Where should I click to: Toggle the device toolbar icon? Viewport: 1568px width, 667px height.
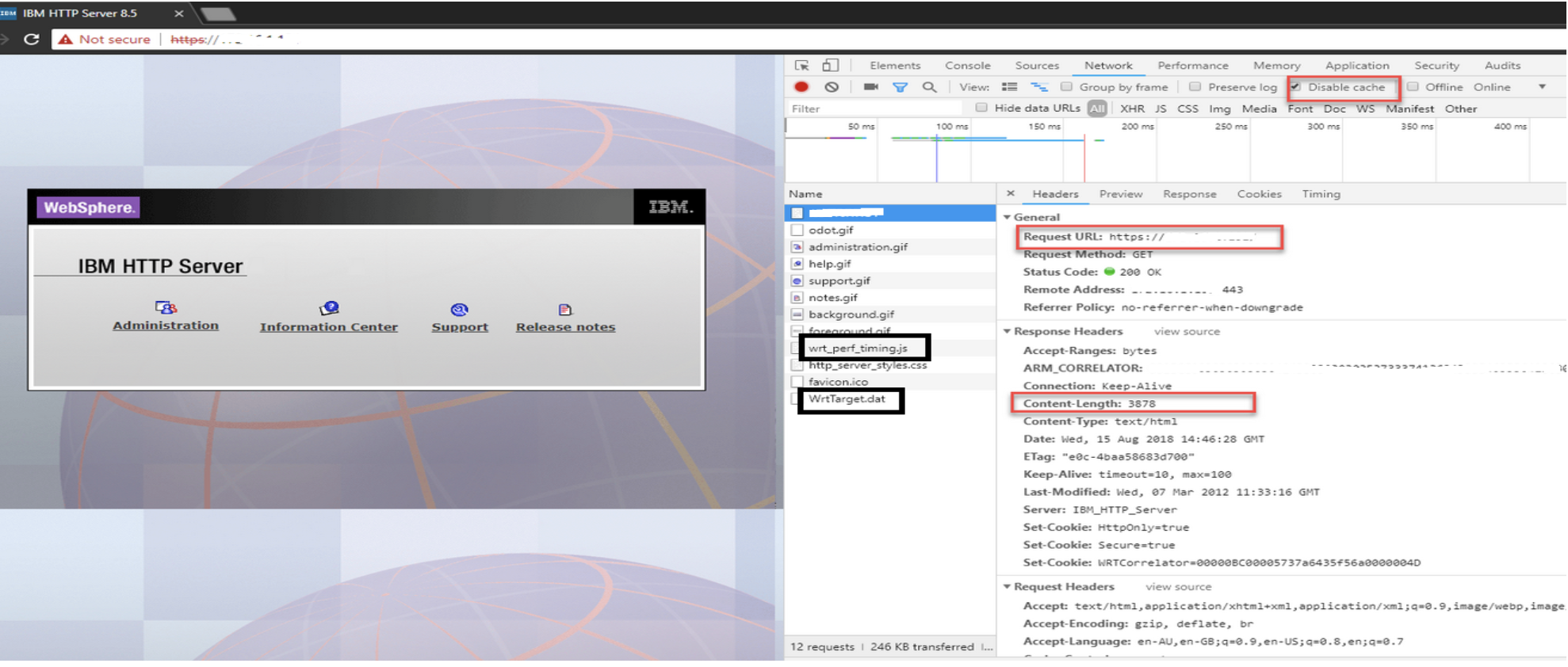tap(830, 65)
